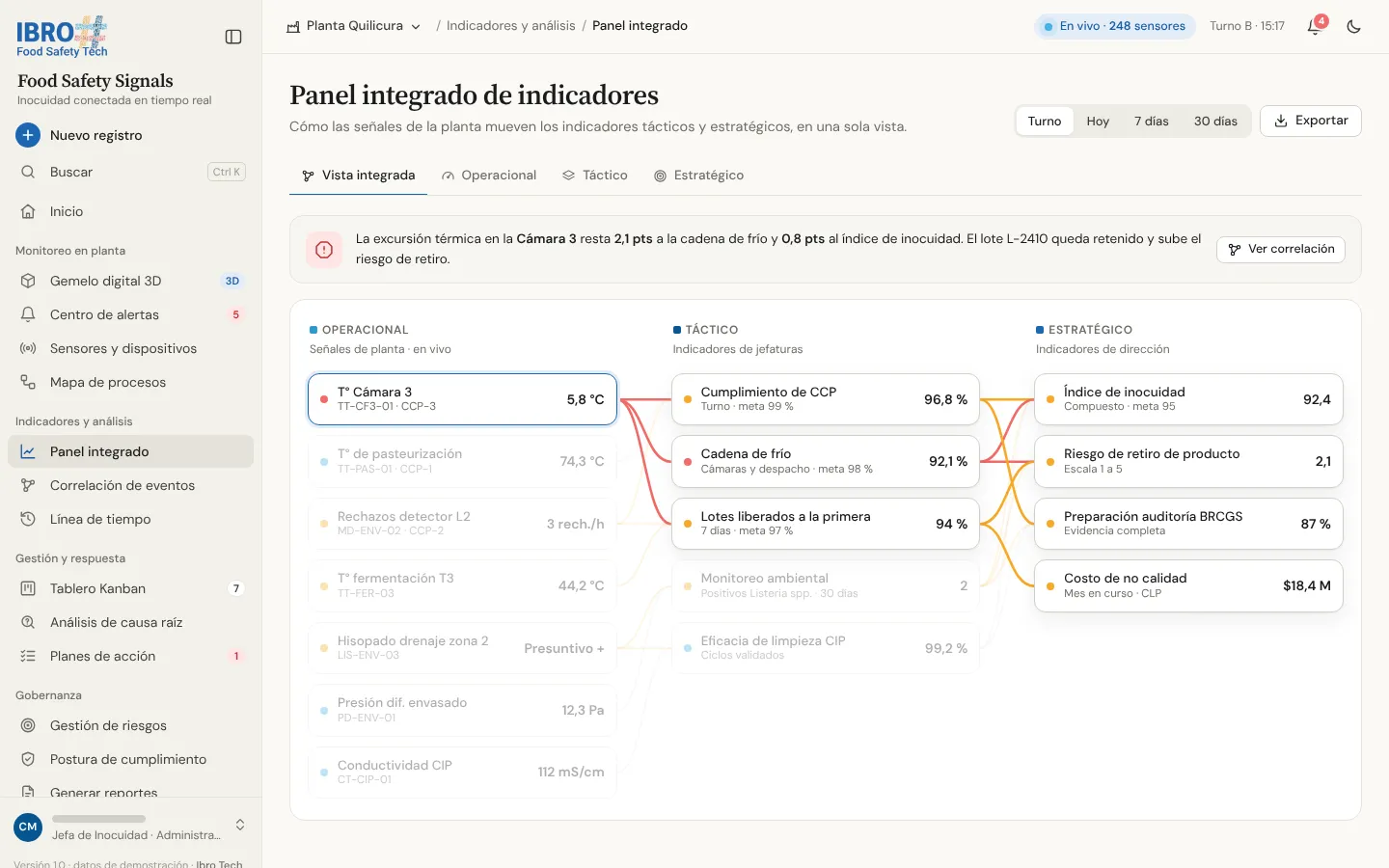Open Postura de cumplimiento
The image size is (1389, 868).
pos(130,759)
